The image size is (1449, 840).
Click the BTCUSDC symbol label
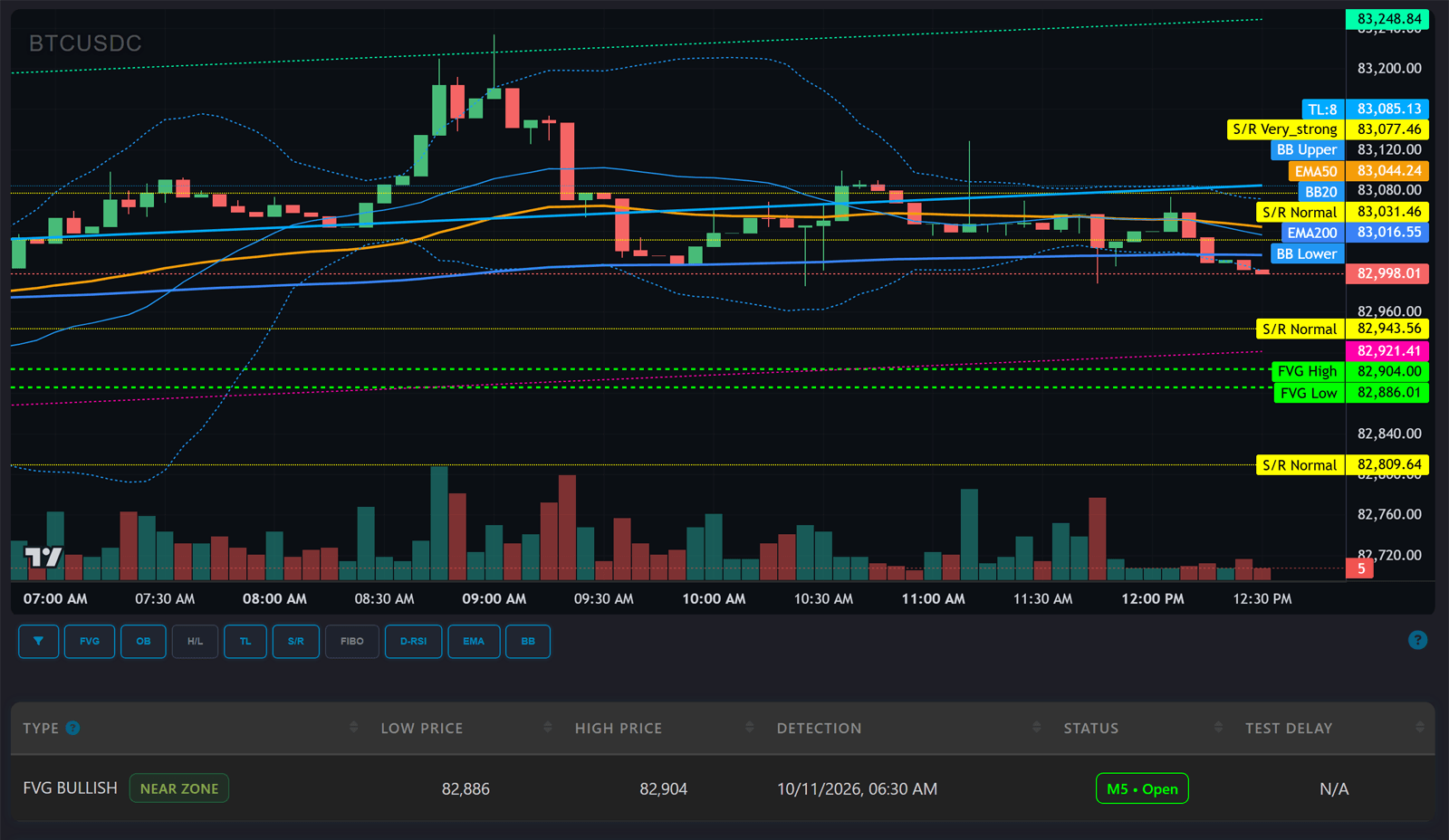tap(85, 43)
